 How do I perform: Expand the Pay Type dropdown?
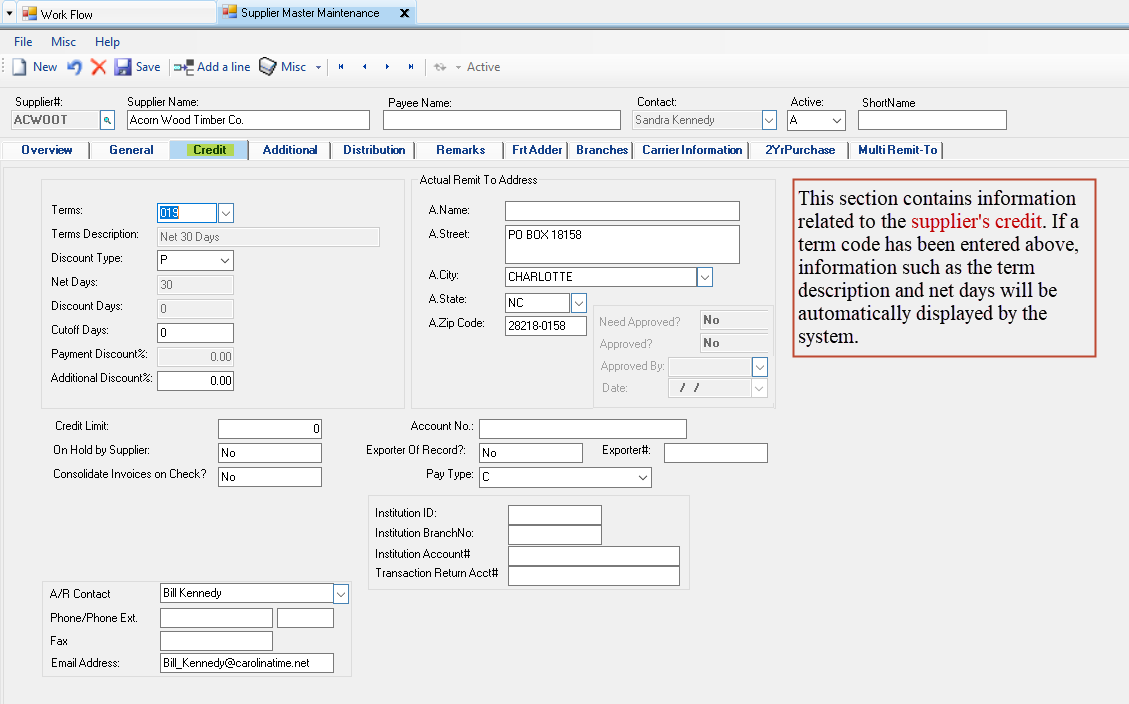[642, 478]
